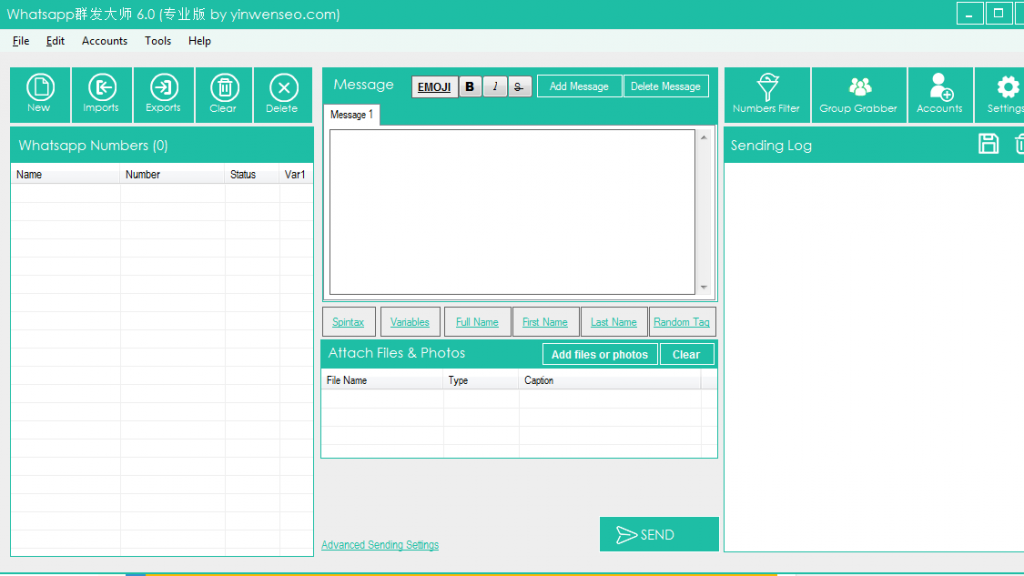Toggle bold formatting
The width and height of the screenshot is (1024, 576).
coord(470,87)
